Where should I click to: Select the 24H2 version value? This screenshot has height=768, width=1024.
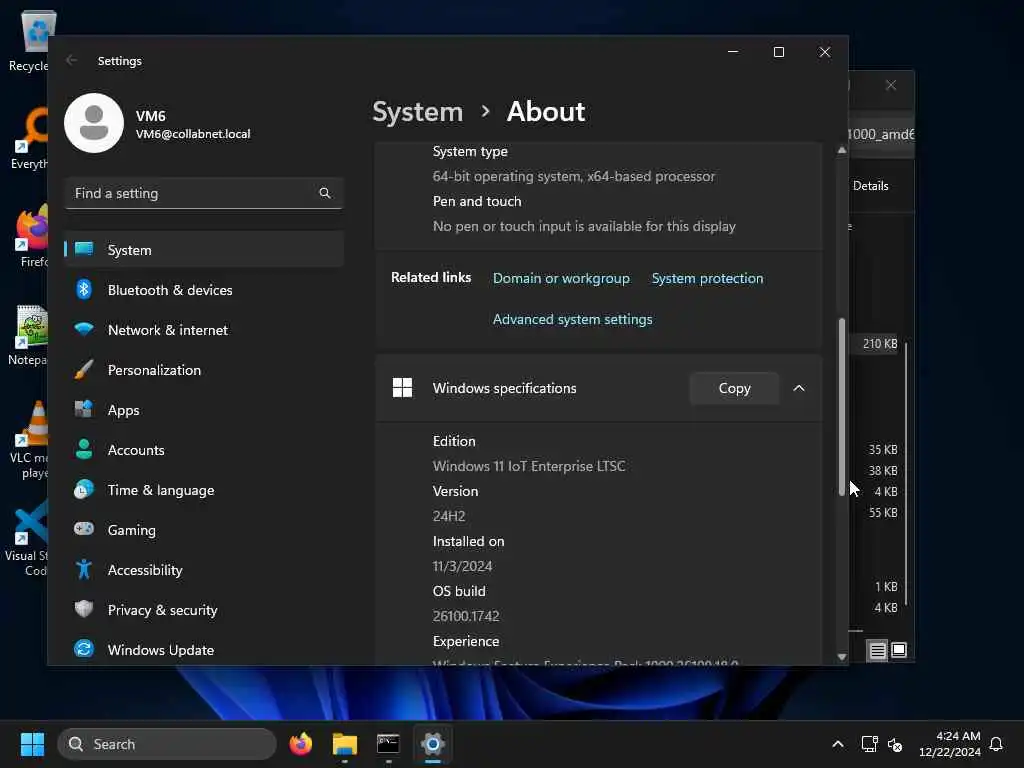tap(449, 516)
